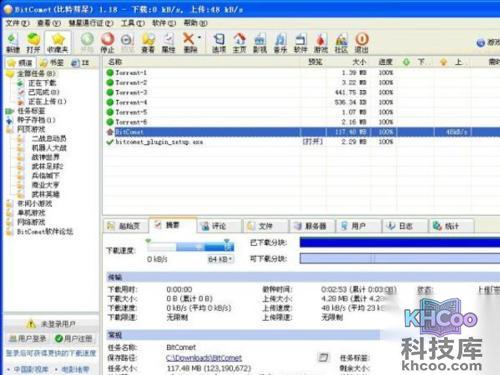
Task: Switch to the 频道 sidebar tab
Action: [21, 63]
